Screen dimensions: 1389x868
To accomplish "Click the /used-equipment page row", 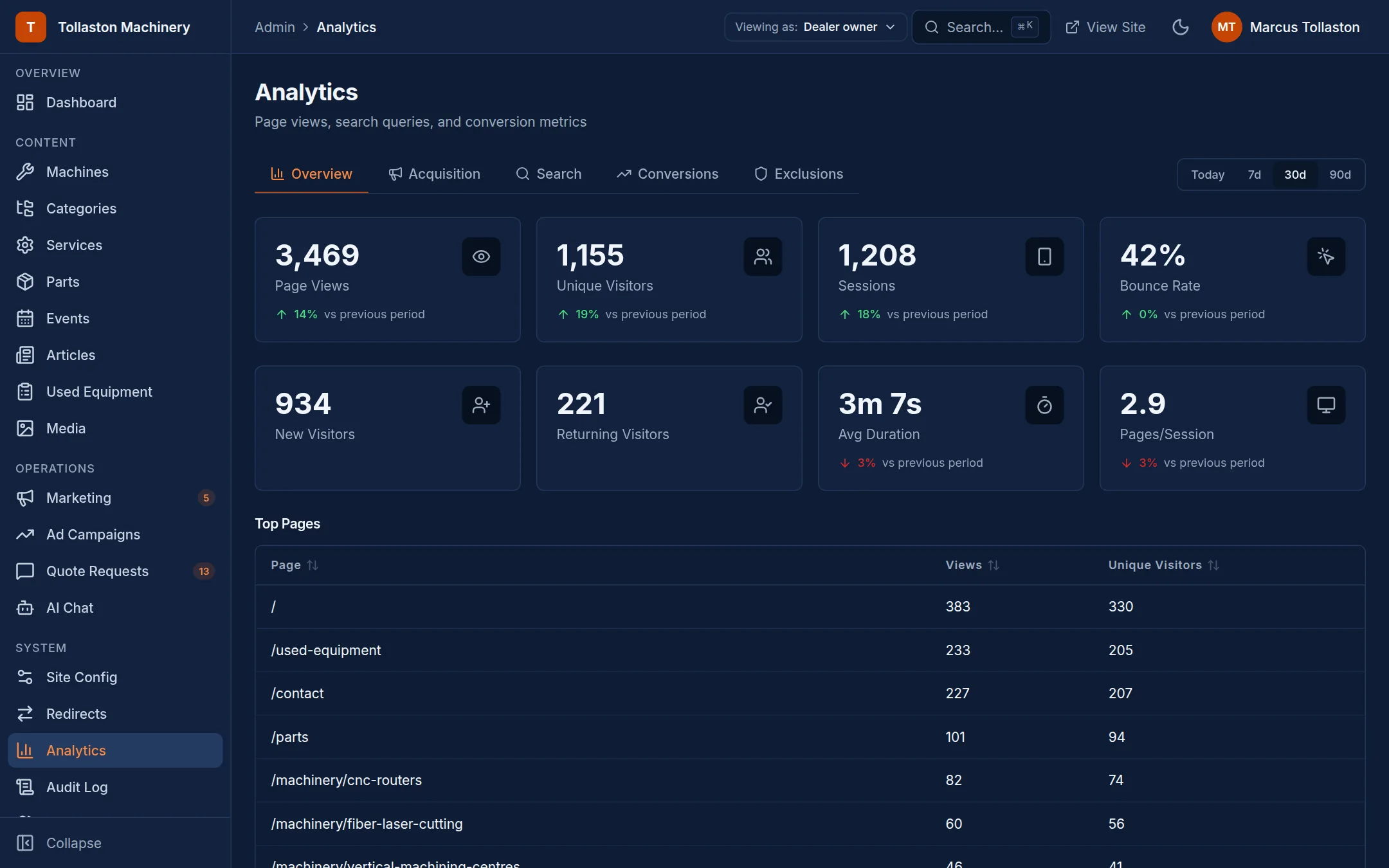I will click(810, 650).
